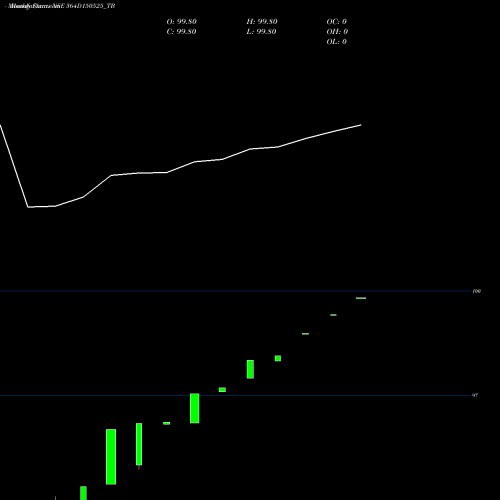Image resolution: width=500 pixels, height=500 pixels.
Task: Click the low price value L: 99.80
Action: [x=261, y=32]
